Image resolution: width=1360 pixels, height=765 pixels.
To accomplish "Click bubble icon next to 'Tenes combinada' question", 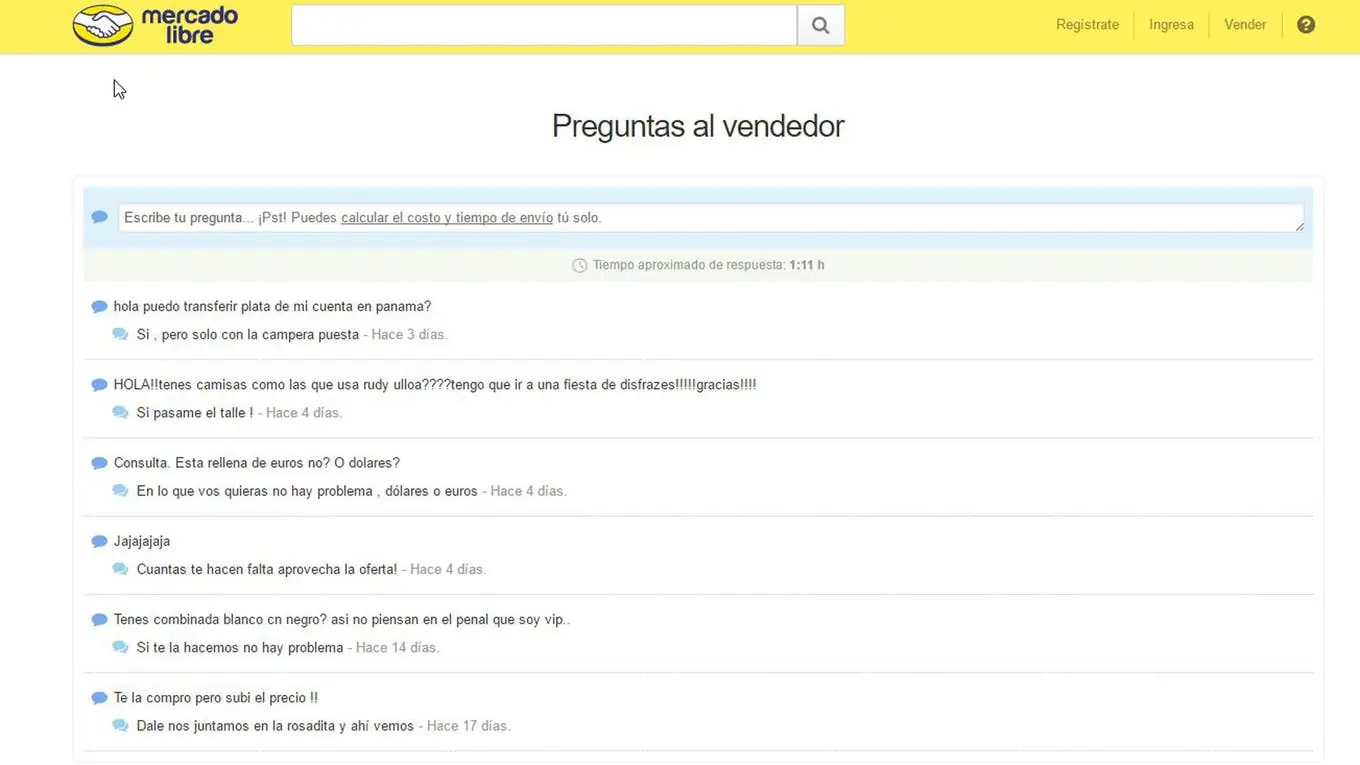I will tap(99, 620).
